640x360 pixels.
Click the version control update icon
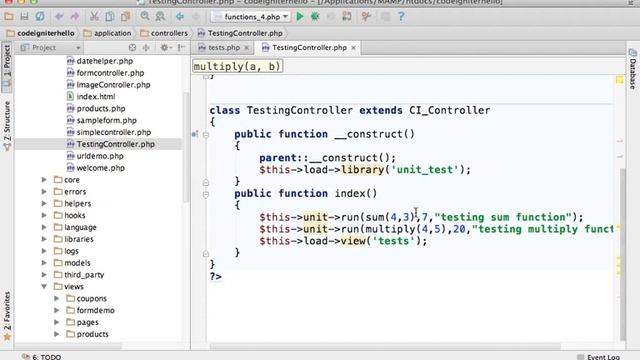point(347,17)
